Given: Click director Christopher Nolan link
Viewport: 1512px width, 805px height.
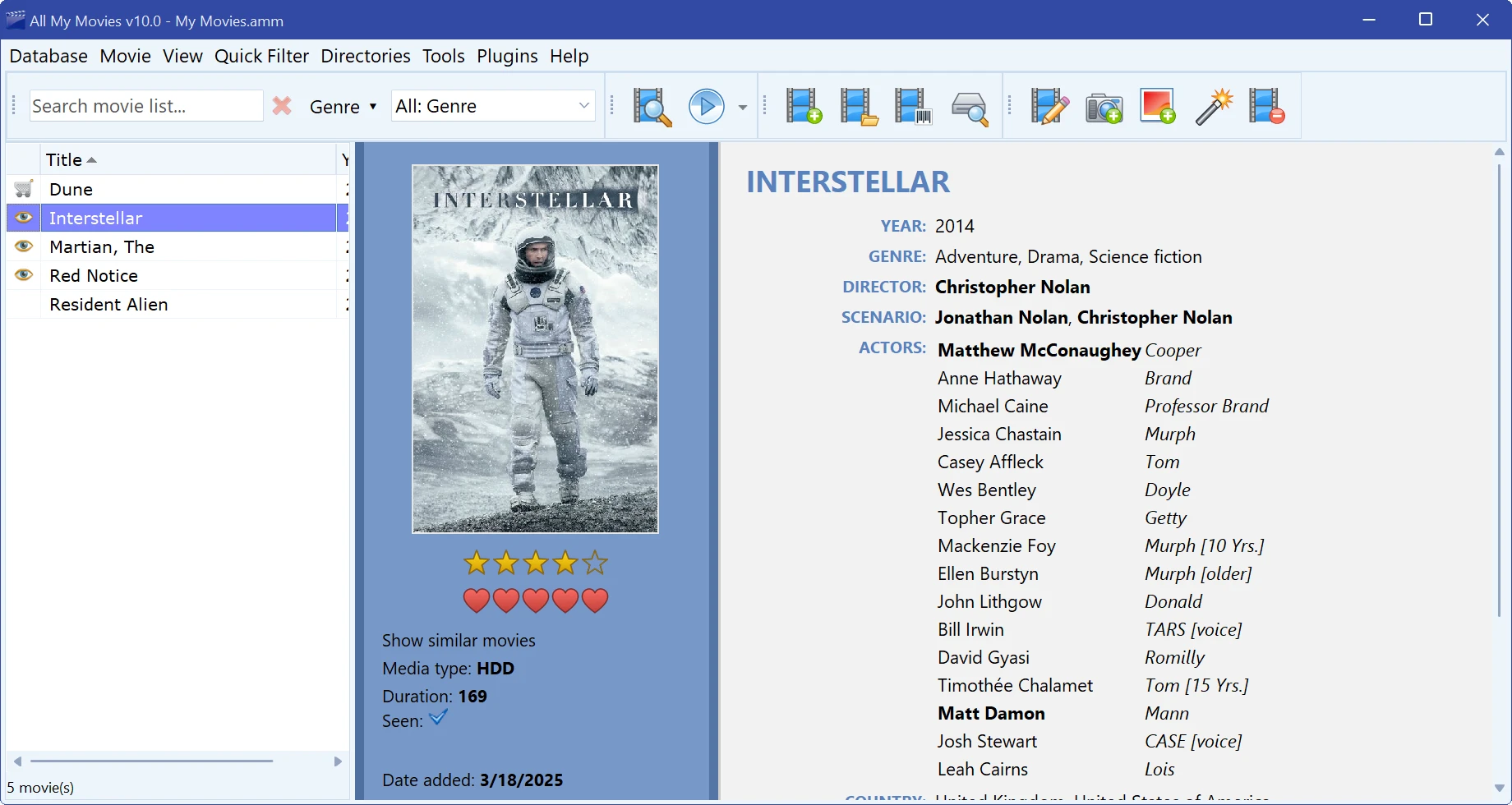Looking at the screenshot, I should click(1012, 287).
